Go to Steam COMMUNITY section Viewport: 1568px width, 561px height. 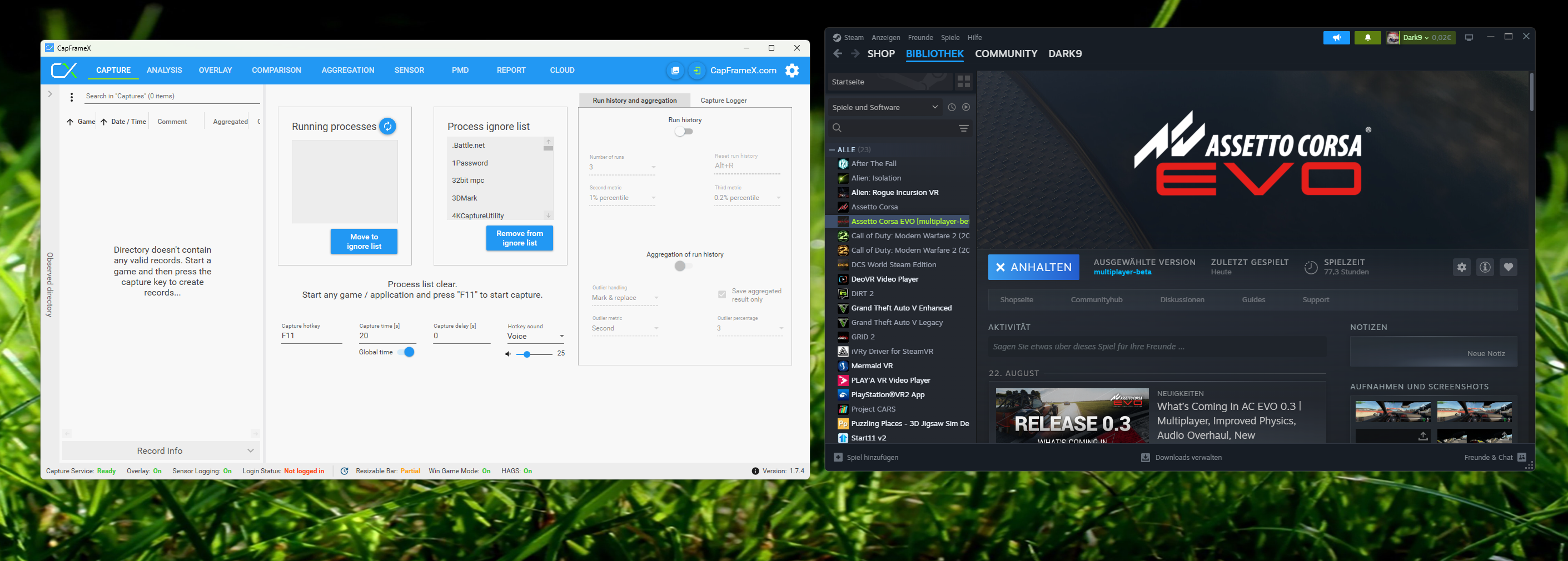coord(1006,53)
